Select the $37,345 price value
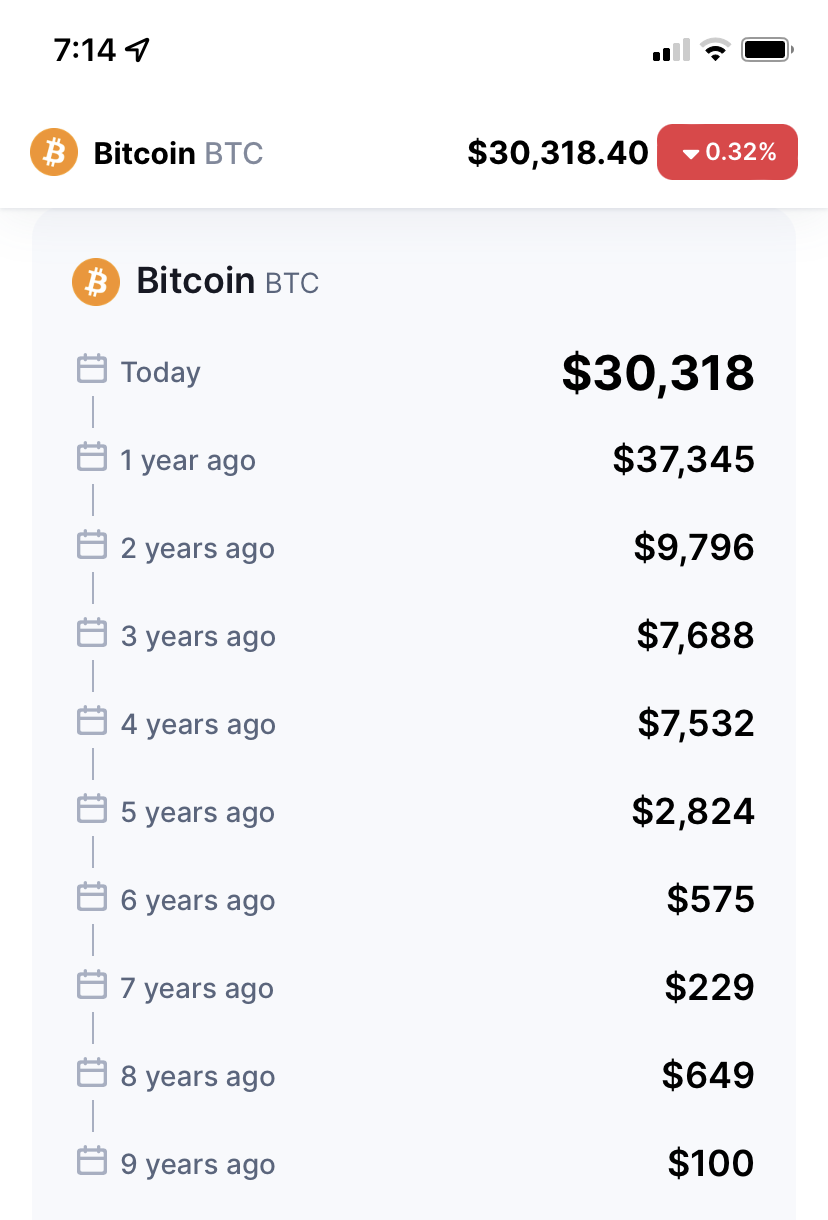 pos(684,459)
